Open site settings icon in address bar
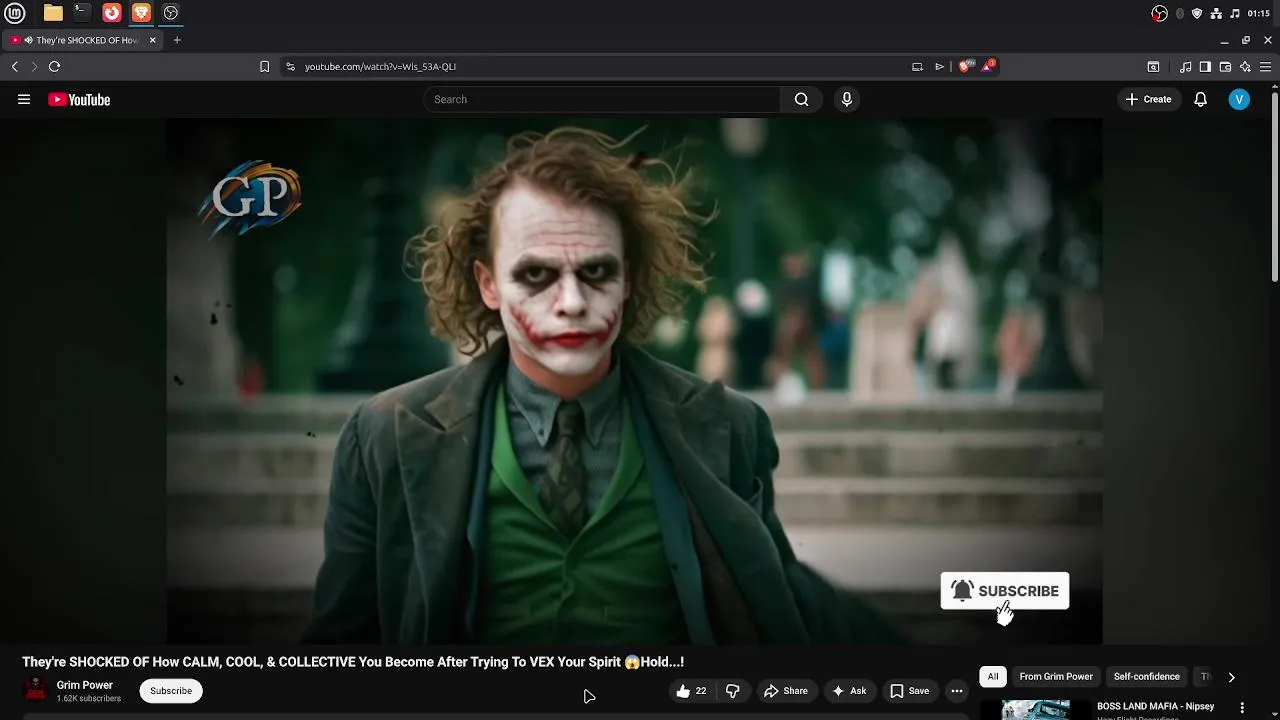The image size is (1280, 720). 290,66
